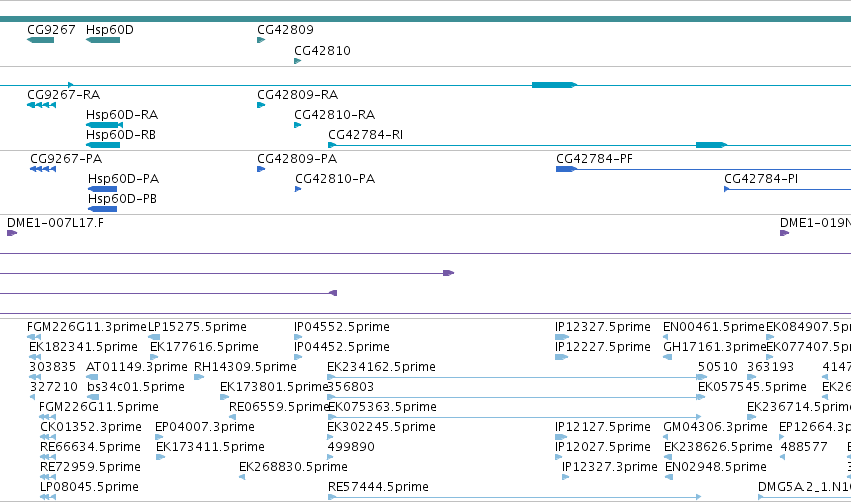The image size is (851, 502).
Task: Click the GH17161.3prime EST label
Action: [x=714, y=347]
